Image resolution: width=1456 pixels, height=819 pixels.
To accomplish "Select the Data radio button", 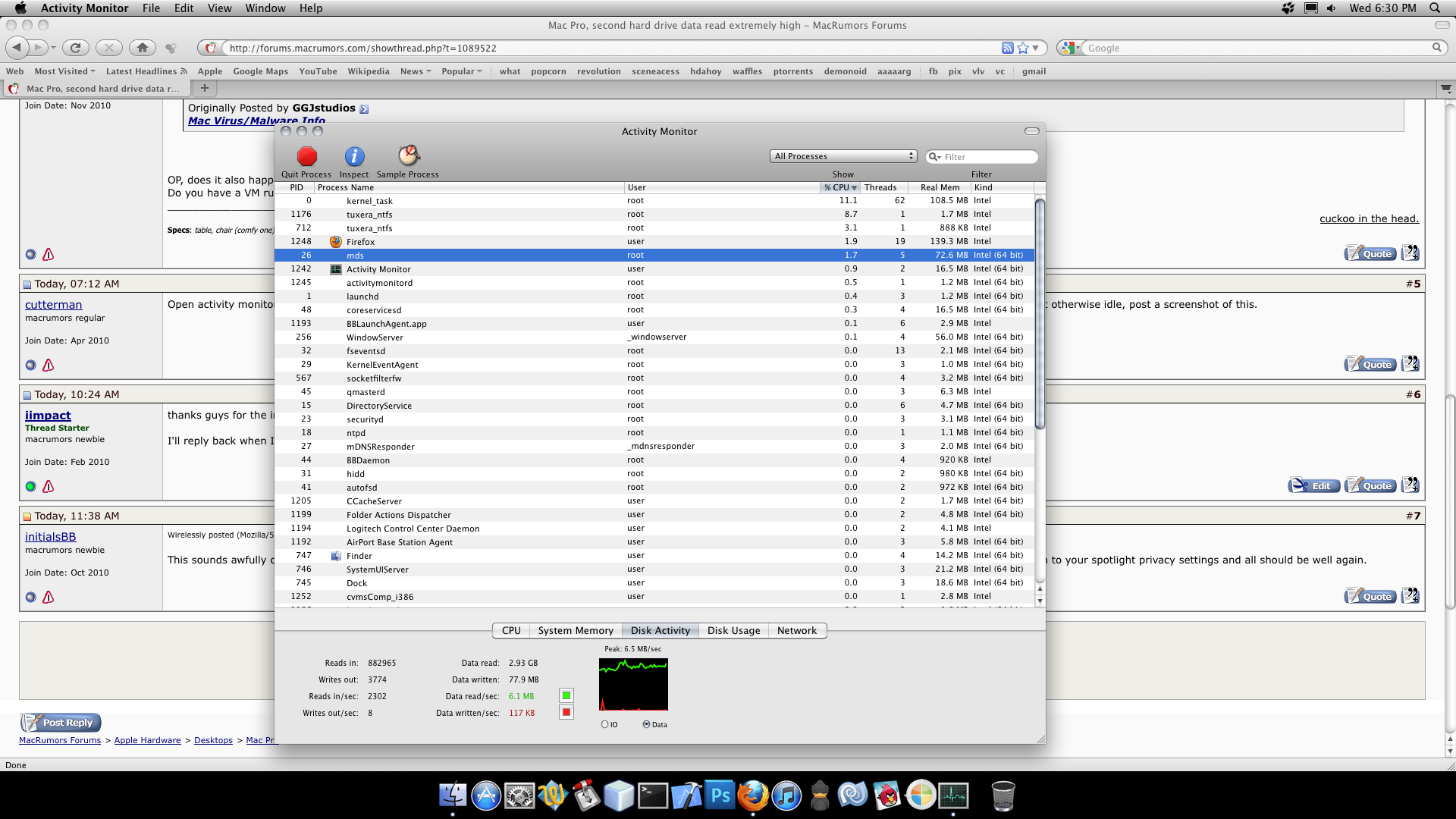I will pyautogui.click(x=646, y=724).
